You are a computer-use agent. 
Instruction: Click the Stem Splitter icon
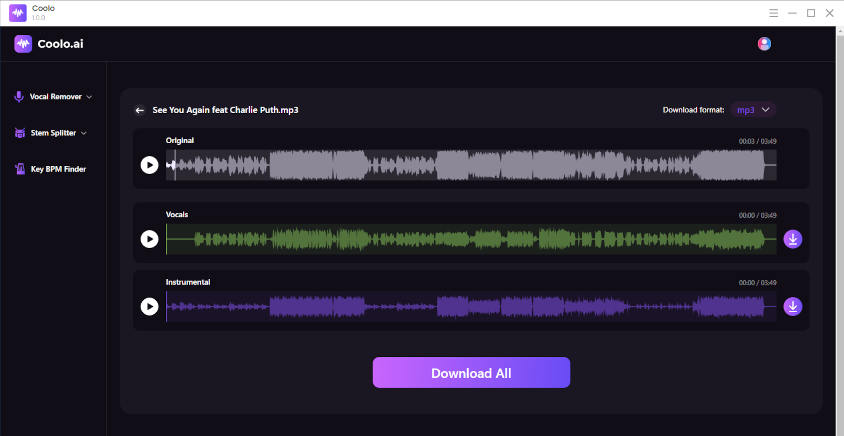[20, 133]
